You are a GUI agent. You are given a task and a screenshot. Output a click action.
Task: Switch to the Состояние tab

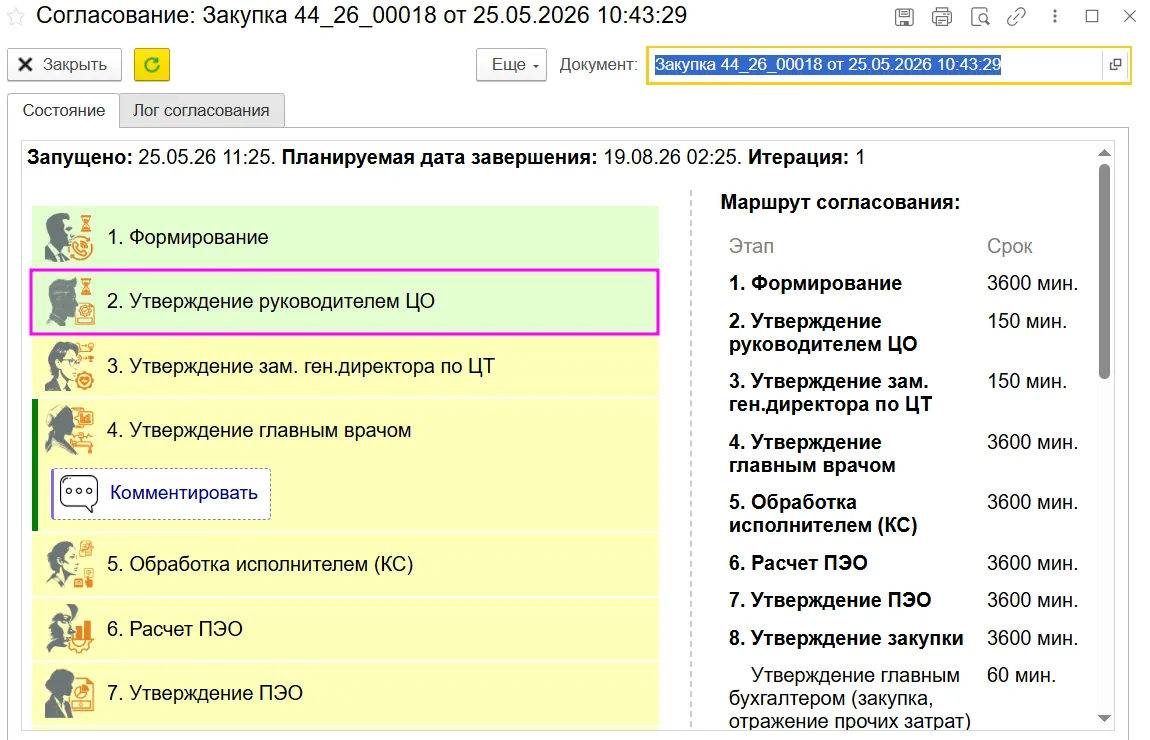pos(64,111)
